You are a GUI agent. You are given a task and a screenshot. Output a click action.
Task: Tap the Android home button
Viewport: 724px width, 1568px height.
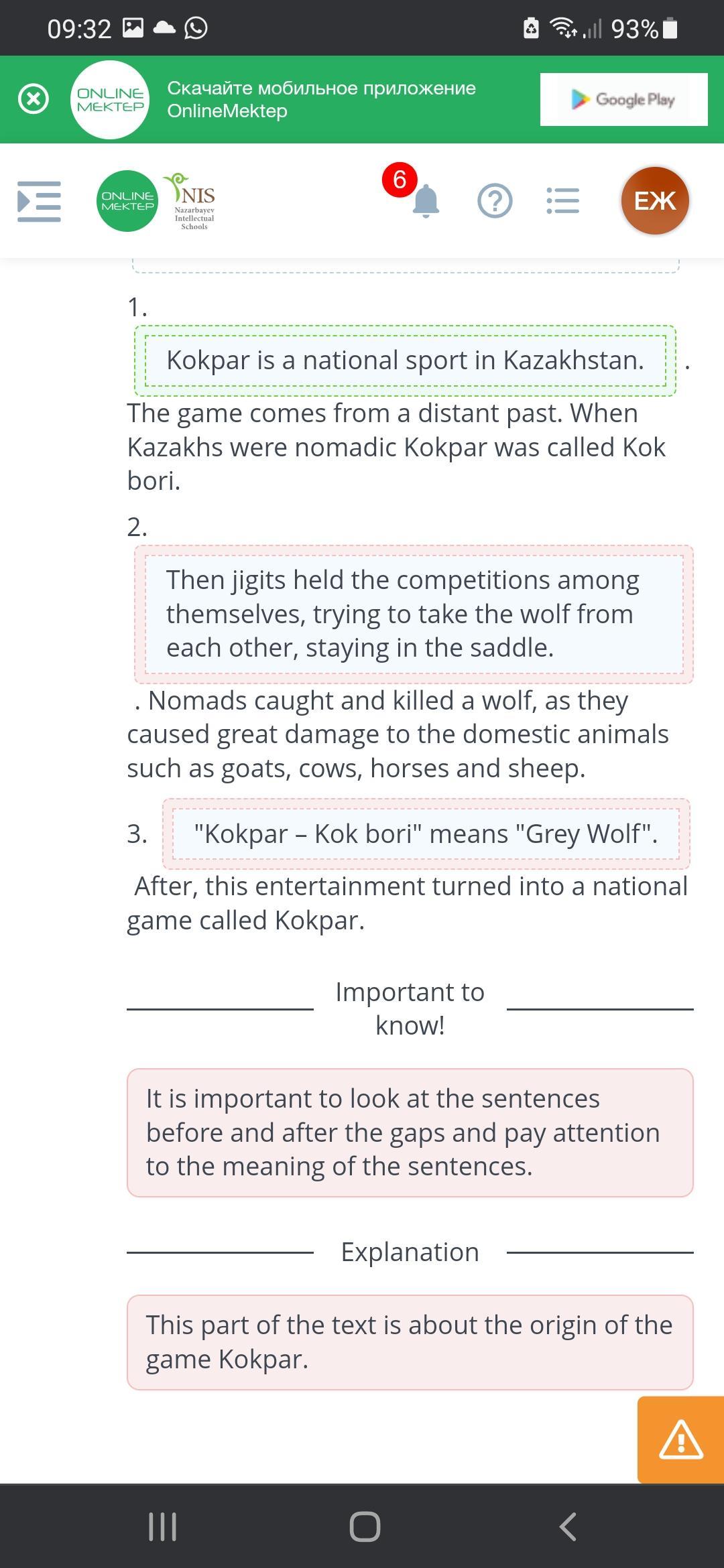[365, 1526]
